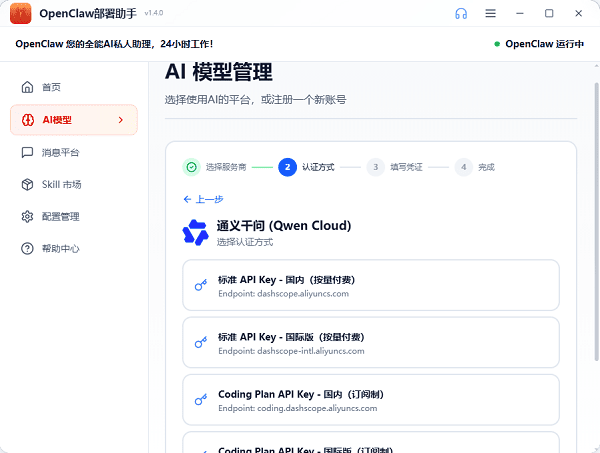This screenshot has height=453, width=600.
Task: Click step 4 完成 circle
Action: tap(463, 167)
